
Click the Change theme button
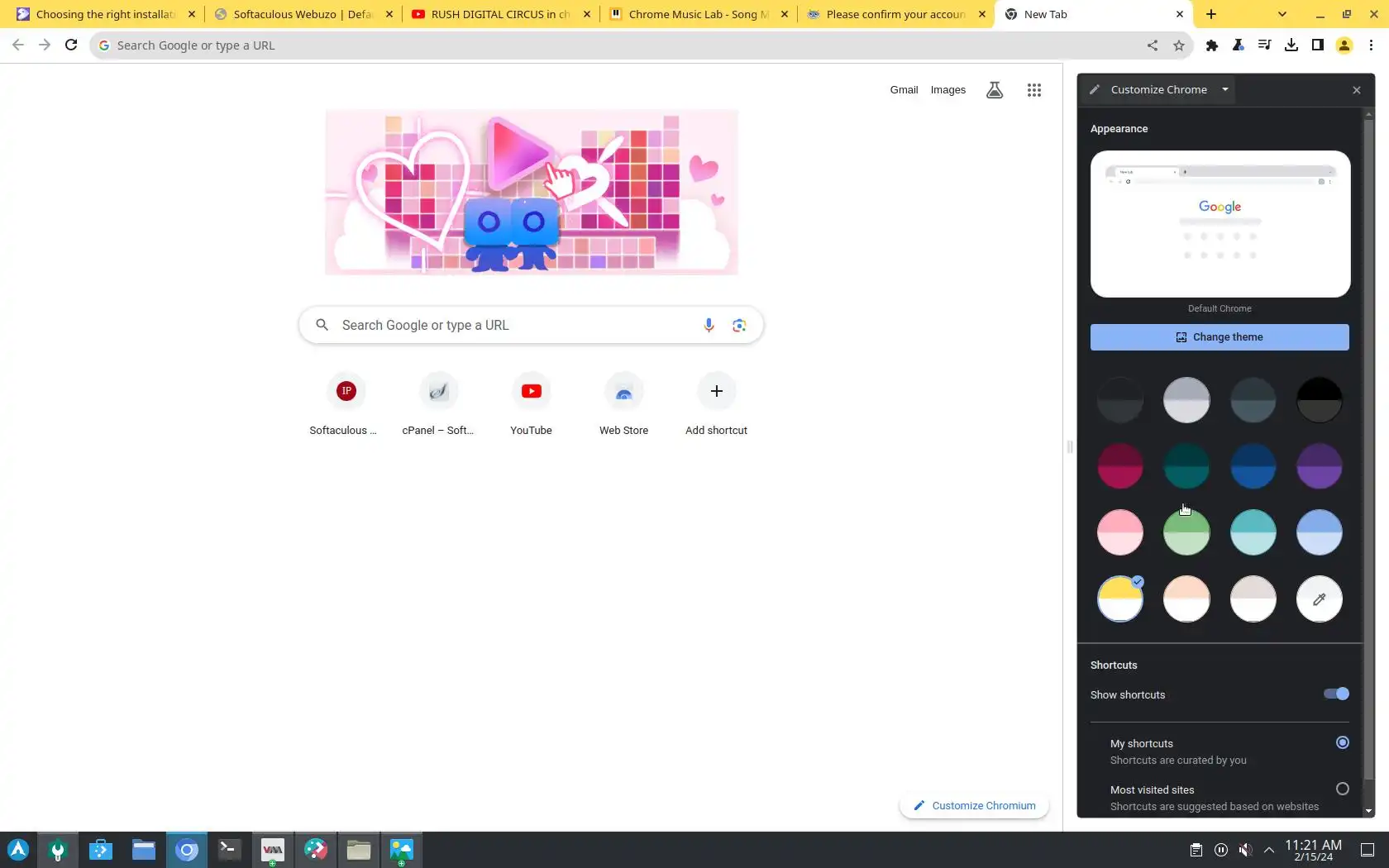point(1220,337)
